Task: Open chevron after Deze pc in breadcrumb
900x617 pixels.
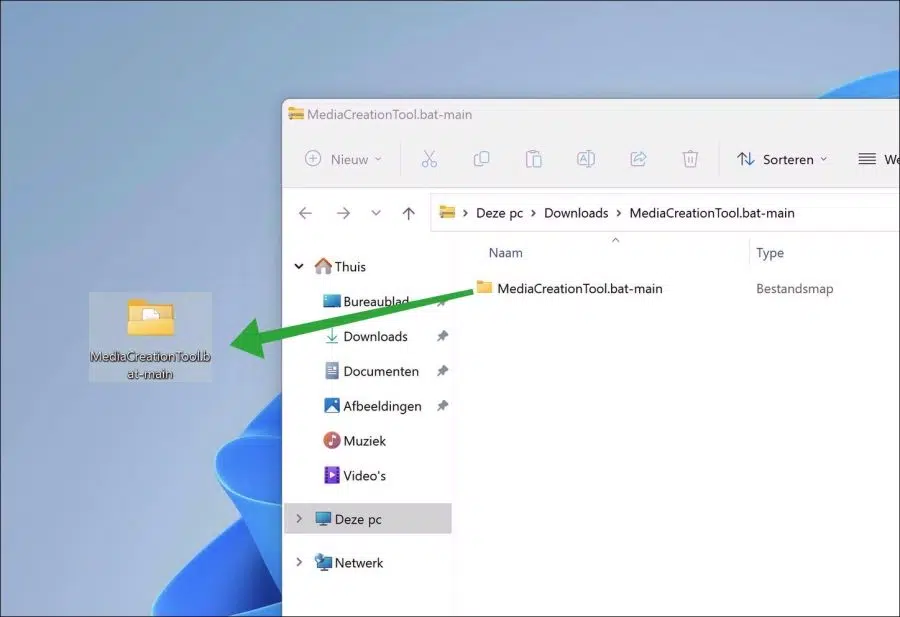Action: [x=533, y=213]
